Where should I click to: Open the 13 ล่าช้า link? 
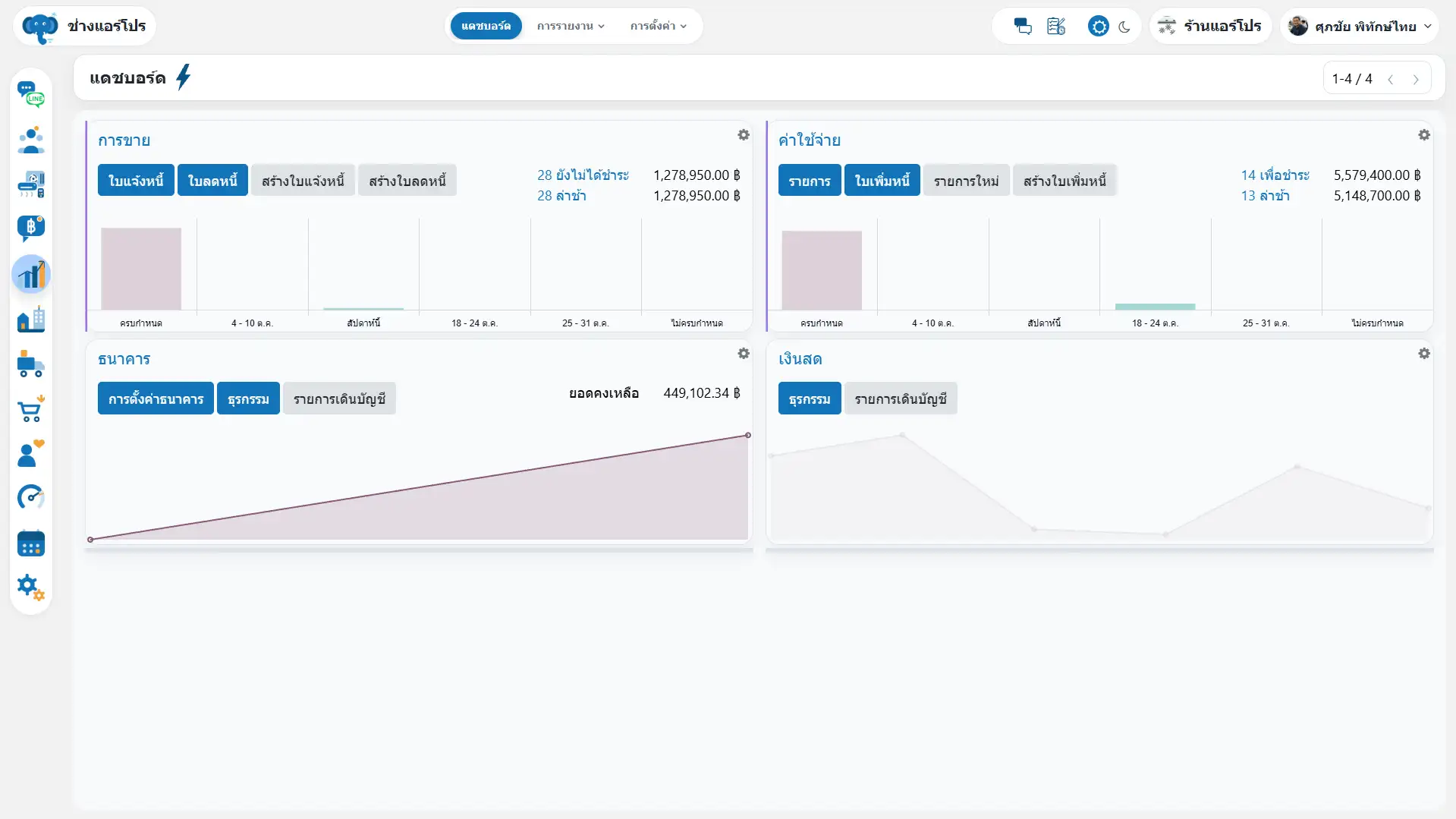pyautogui.click(x=1265, y=196)
